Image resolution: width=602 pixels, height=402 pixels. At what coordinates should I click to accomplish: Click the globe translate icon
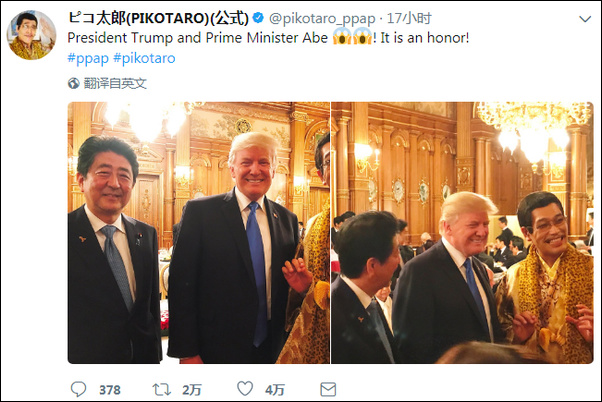click(x=73, y=83)
